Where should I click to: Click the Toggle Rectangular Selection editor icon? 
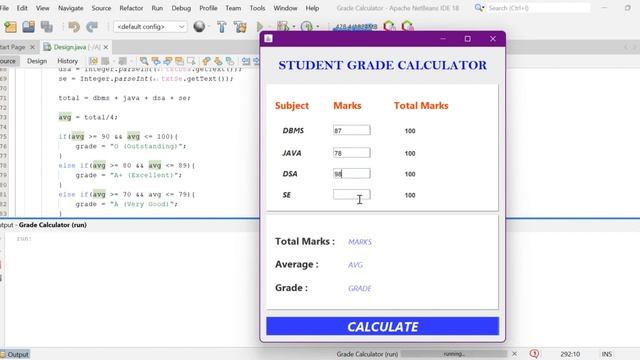point(191,61)
